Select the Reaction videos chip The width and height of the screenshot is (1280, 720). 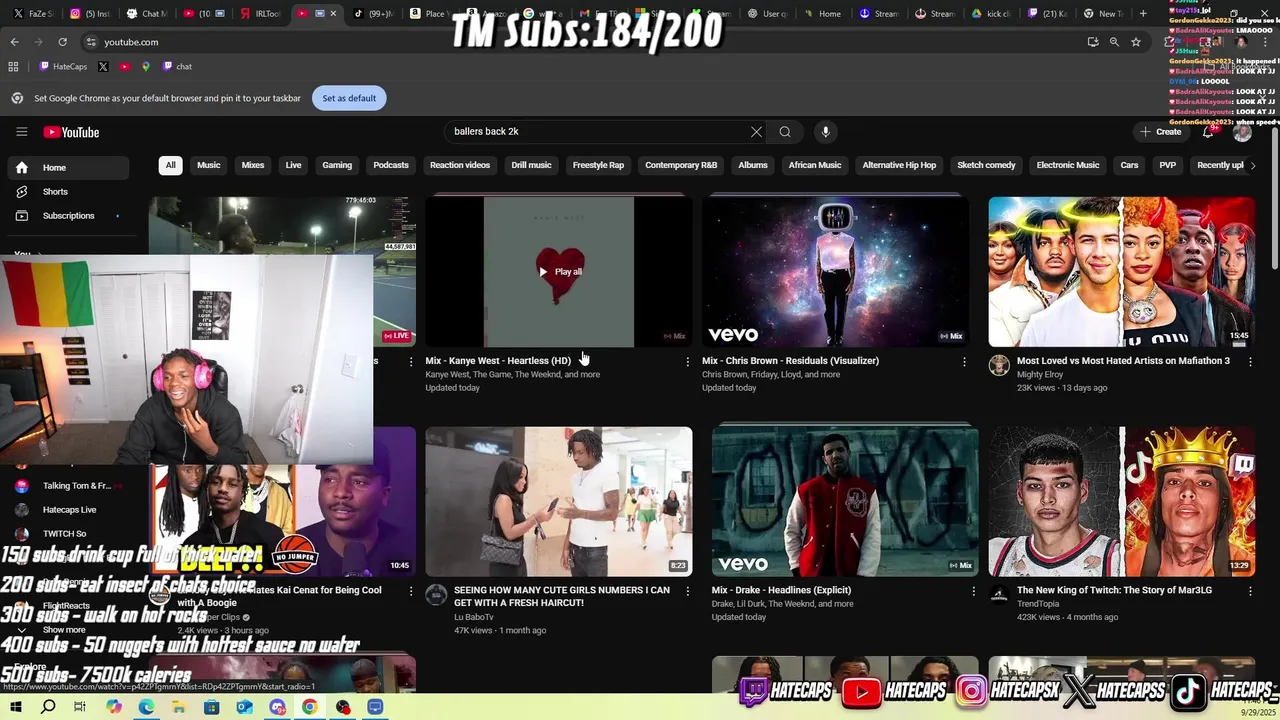pos(460,165)
